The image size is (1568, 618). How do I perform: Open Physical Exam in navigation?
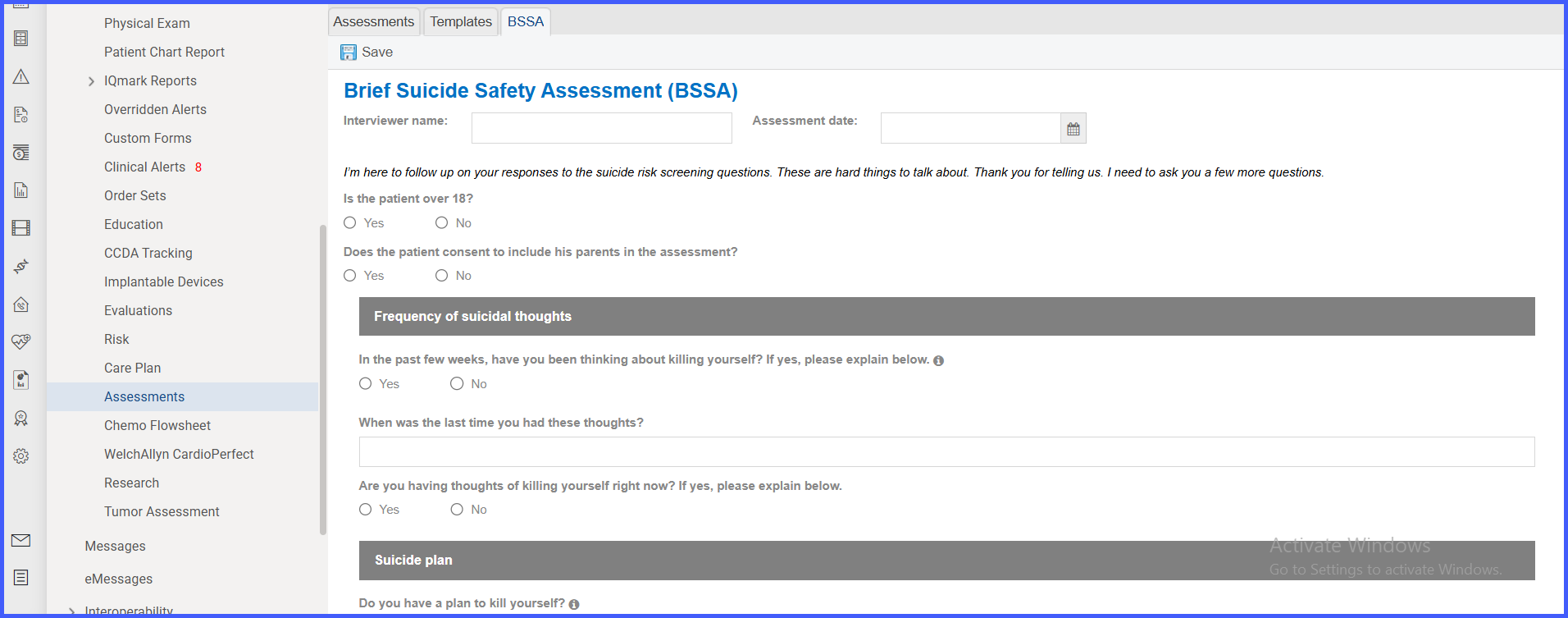click(x=147, y=23)
